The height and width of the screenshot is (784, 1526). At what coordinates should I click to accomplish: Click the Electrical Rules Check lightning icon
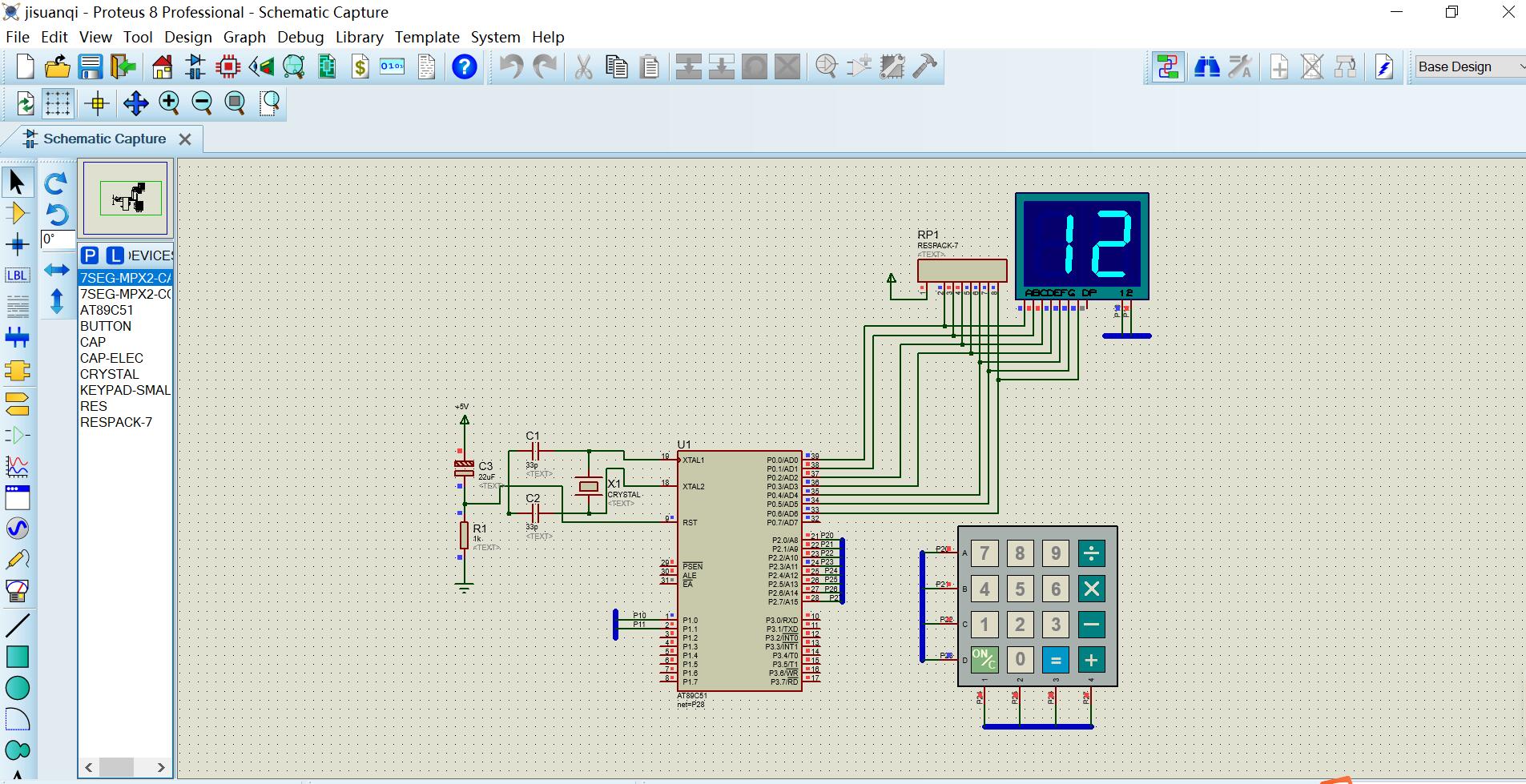(1385, 66)
